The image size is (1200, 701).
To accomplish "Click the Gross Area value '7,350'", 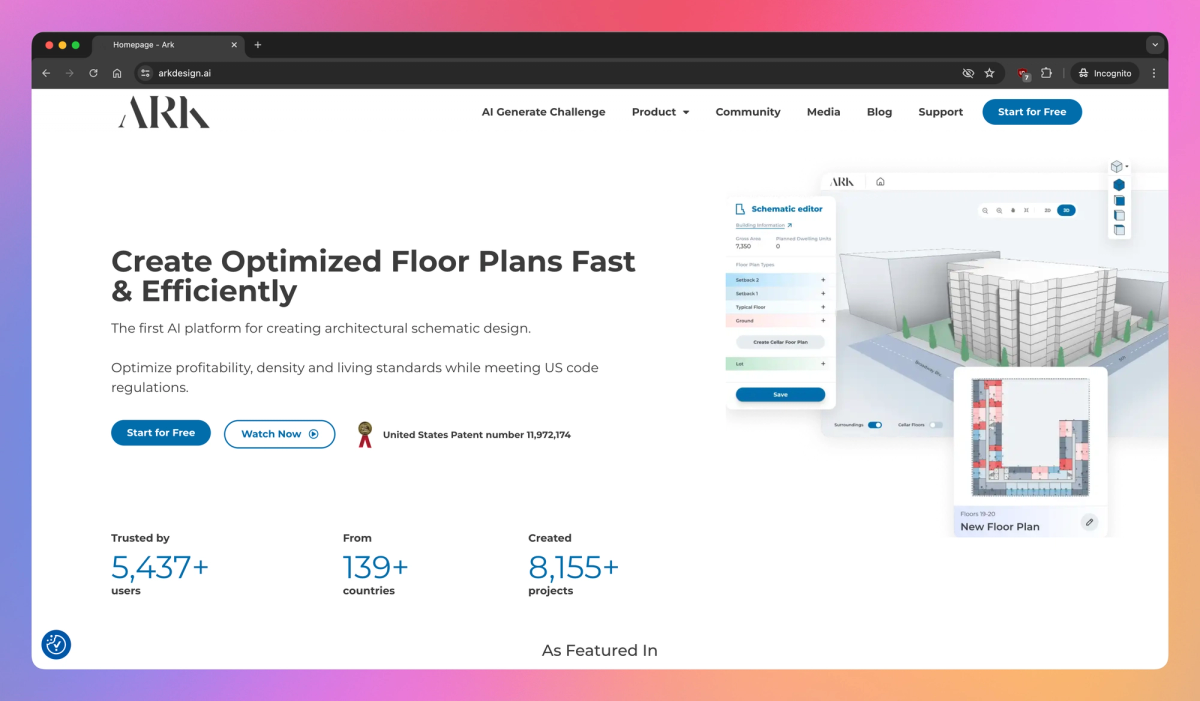I will pos(743,246).
